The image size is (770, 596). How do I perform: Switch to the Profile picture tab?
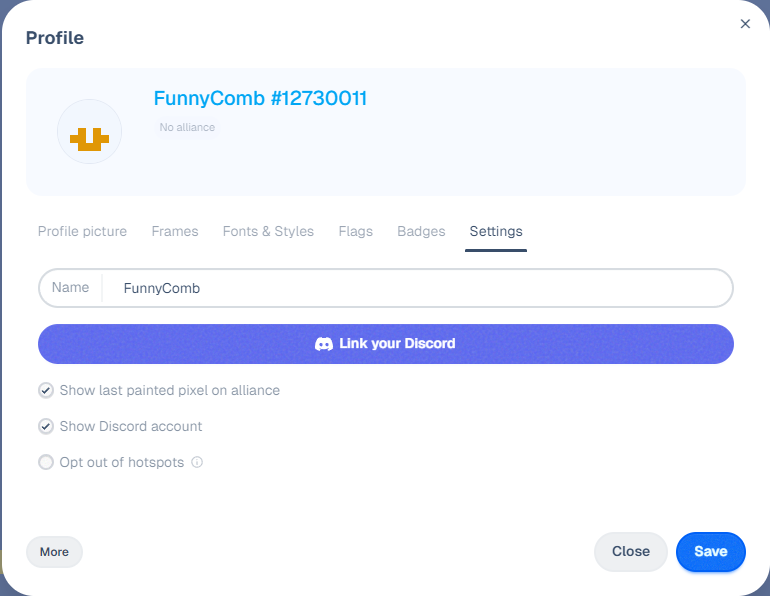point(82,231)
